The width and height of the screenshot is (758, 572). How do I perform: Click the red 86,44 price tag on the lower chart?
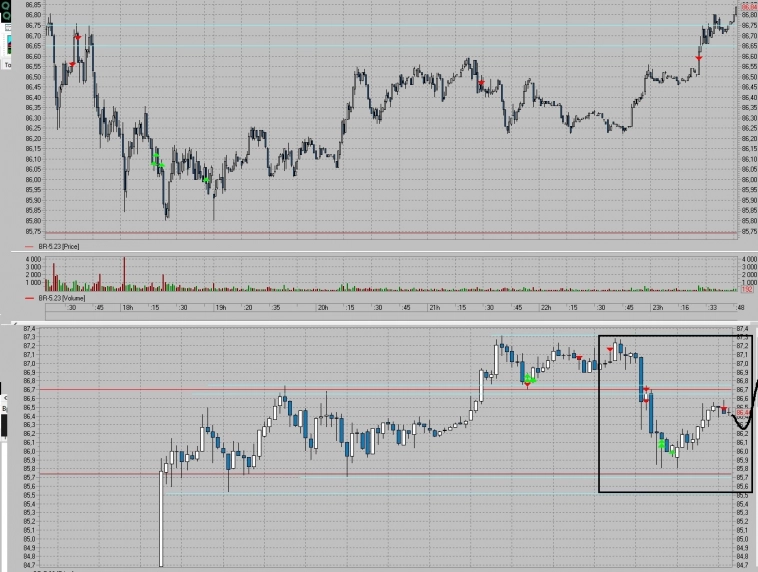pyautogui.click(x=742, y=412)
